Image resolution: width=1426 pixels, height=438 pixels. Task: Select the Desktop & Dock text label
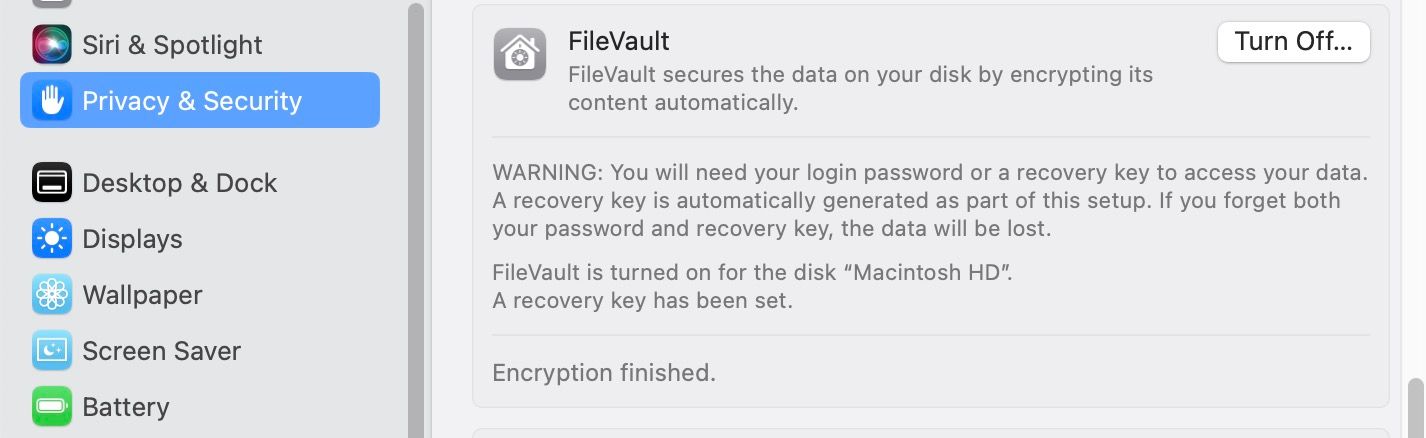[x=180, y=183]
